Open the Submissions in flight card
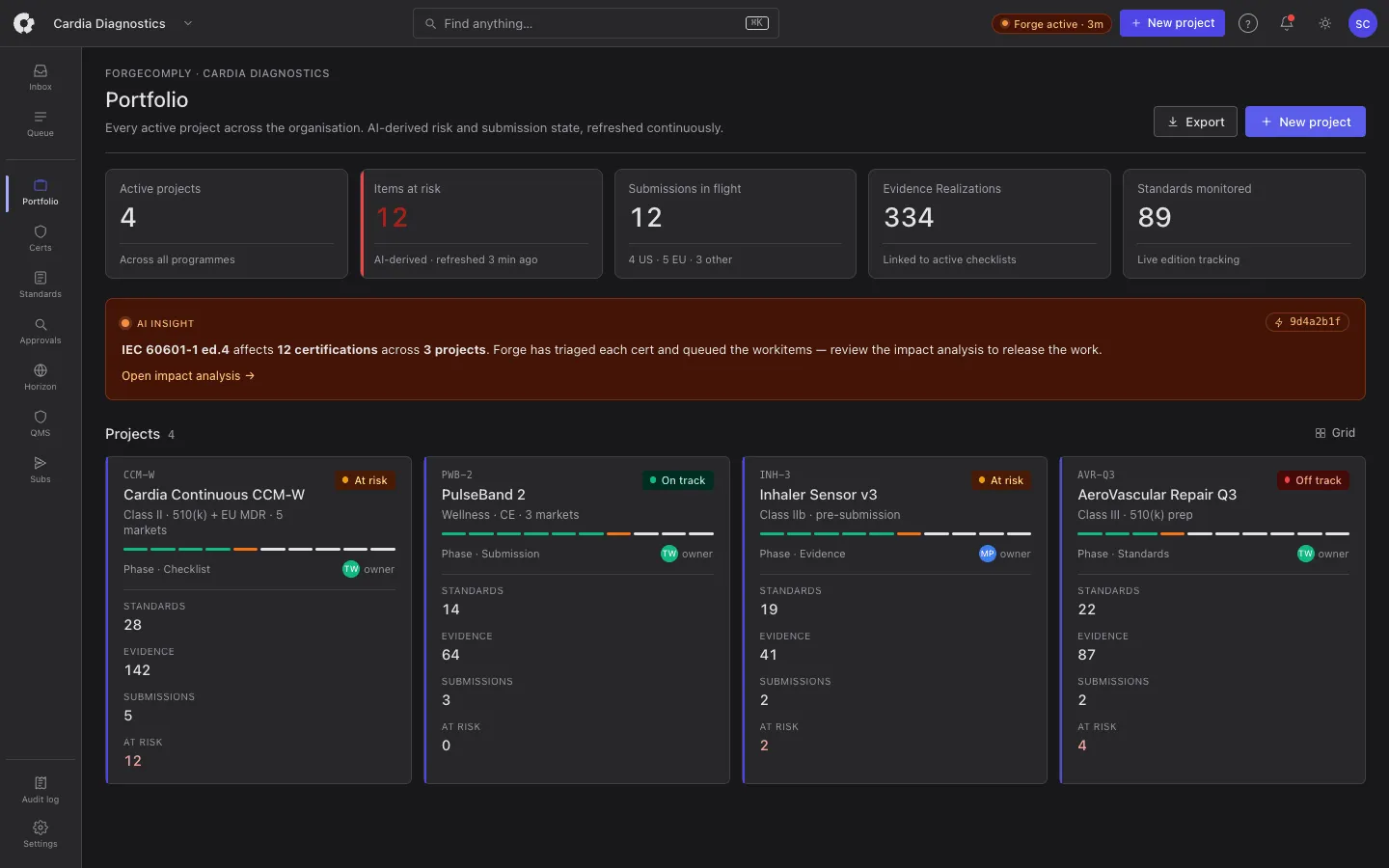Image resolution: width=1389 pixels, height=868 pixels. pyautogui.click(x=735, y=224)
